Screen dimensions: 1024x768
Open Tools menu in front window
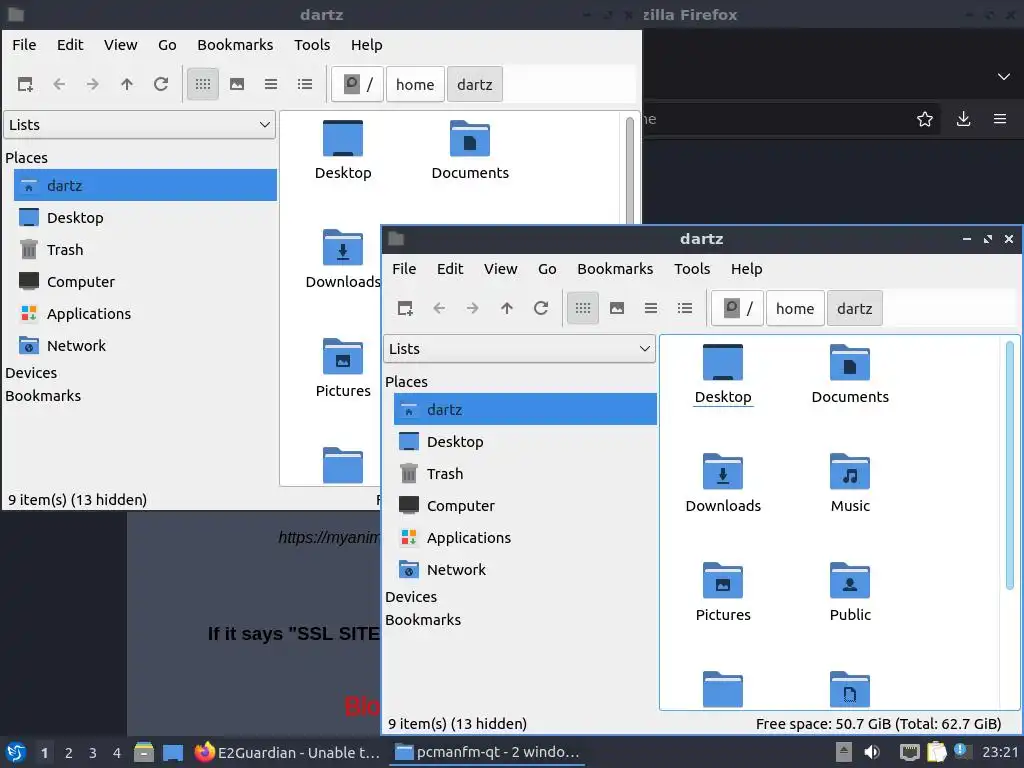pos(692,268)
